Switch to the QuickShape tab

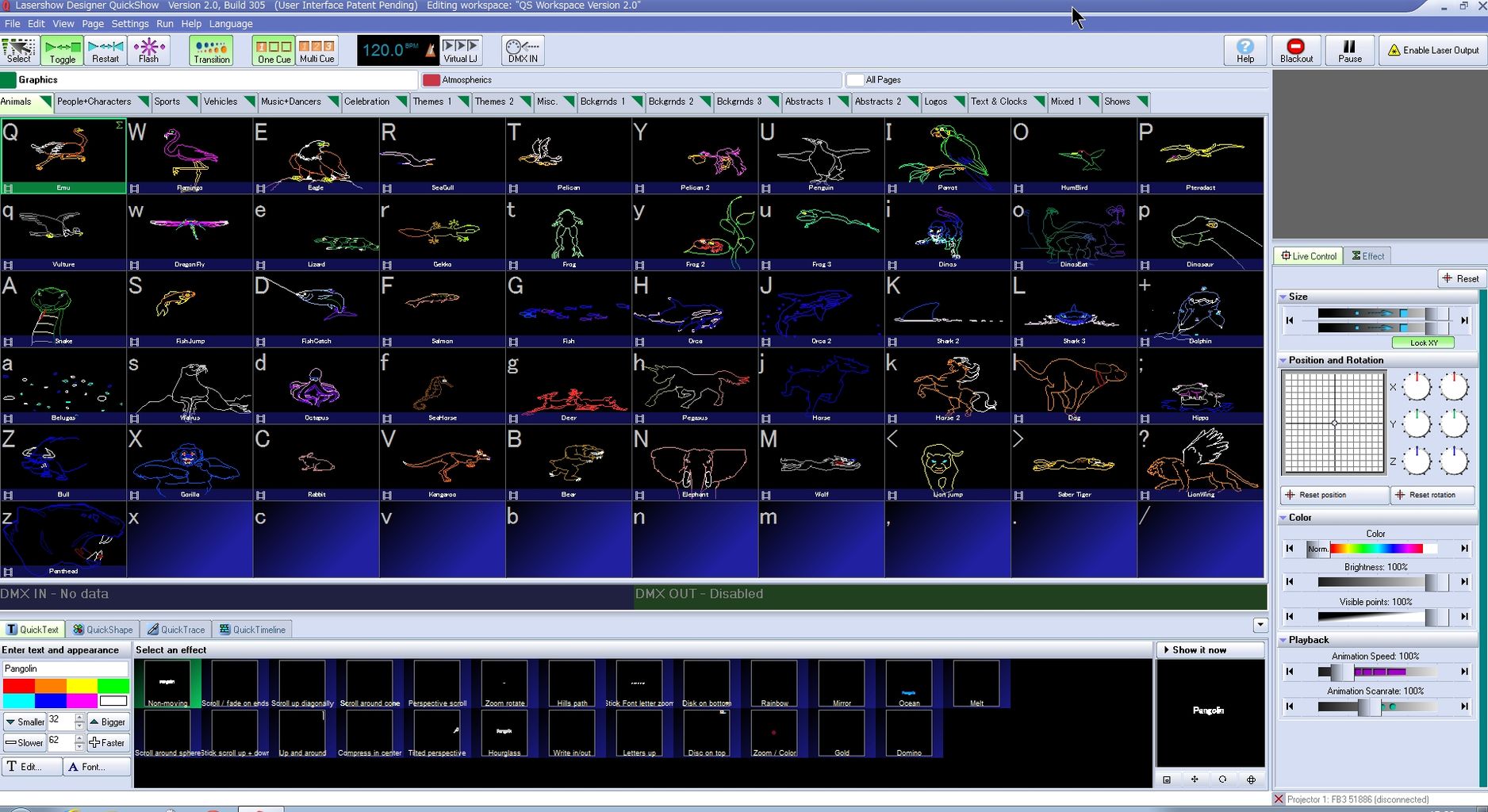(103, 630)
